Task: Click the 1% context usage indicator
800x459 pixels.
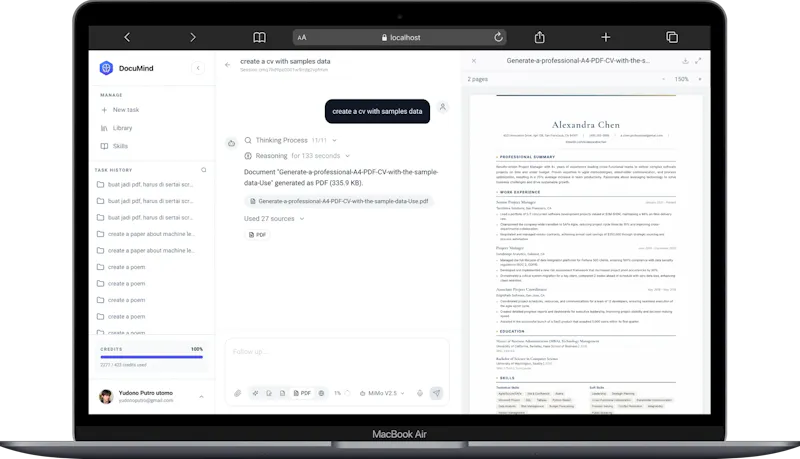Action: (342, 393)
